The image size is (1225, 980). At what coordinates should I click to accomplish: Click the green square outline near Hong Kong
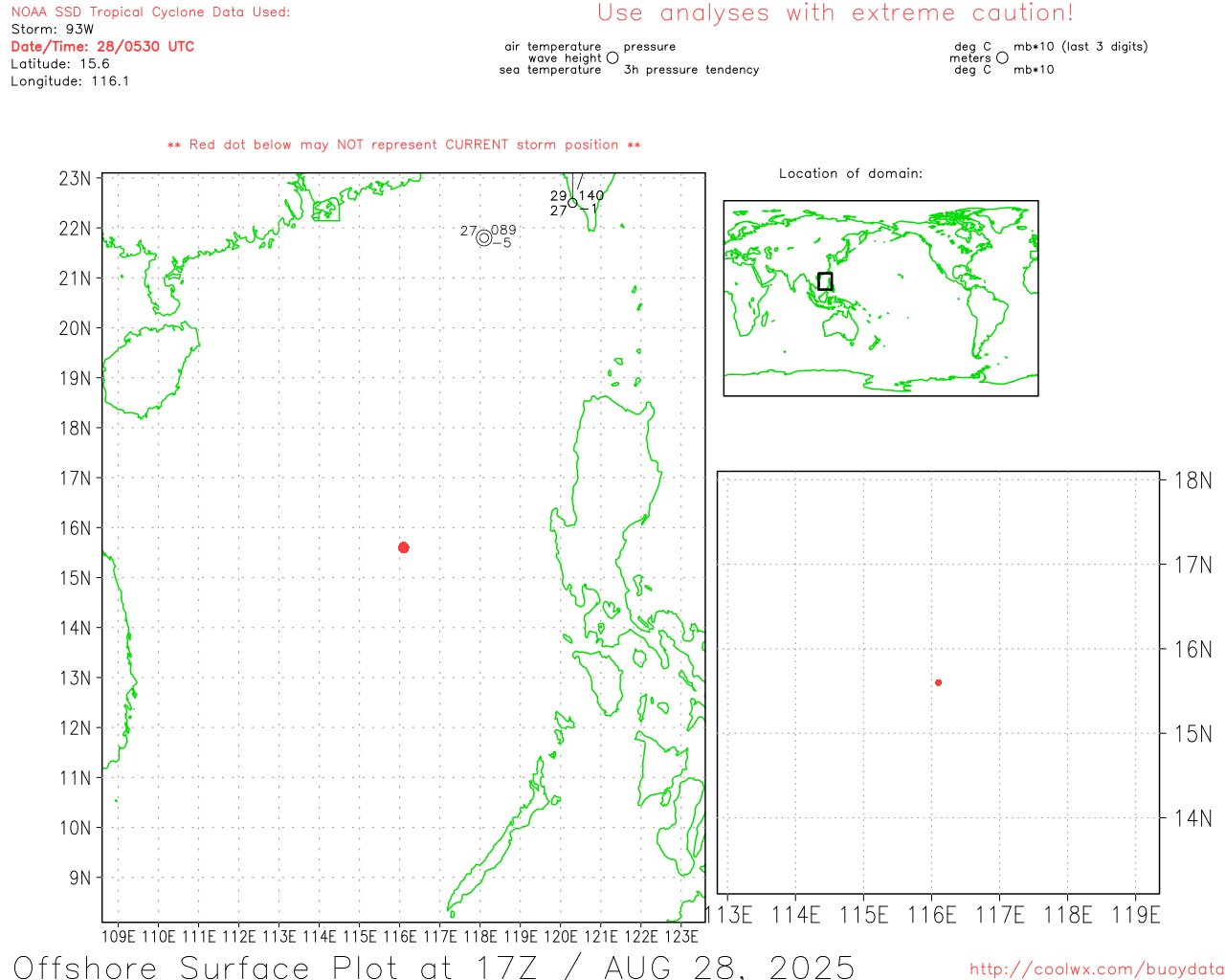click(326, 210)
